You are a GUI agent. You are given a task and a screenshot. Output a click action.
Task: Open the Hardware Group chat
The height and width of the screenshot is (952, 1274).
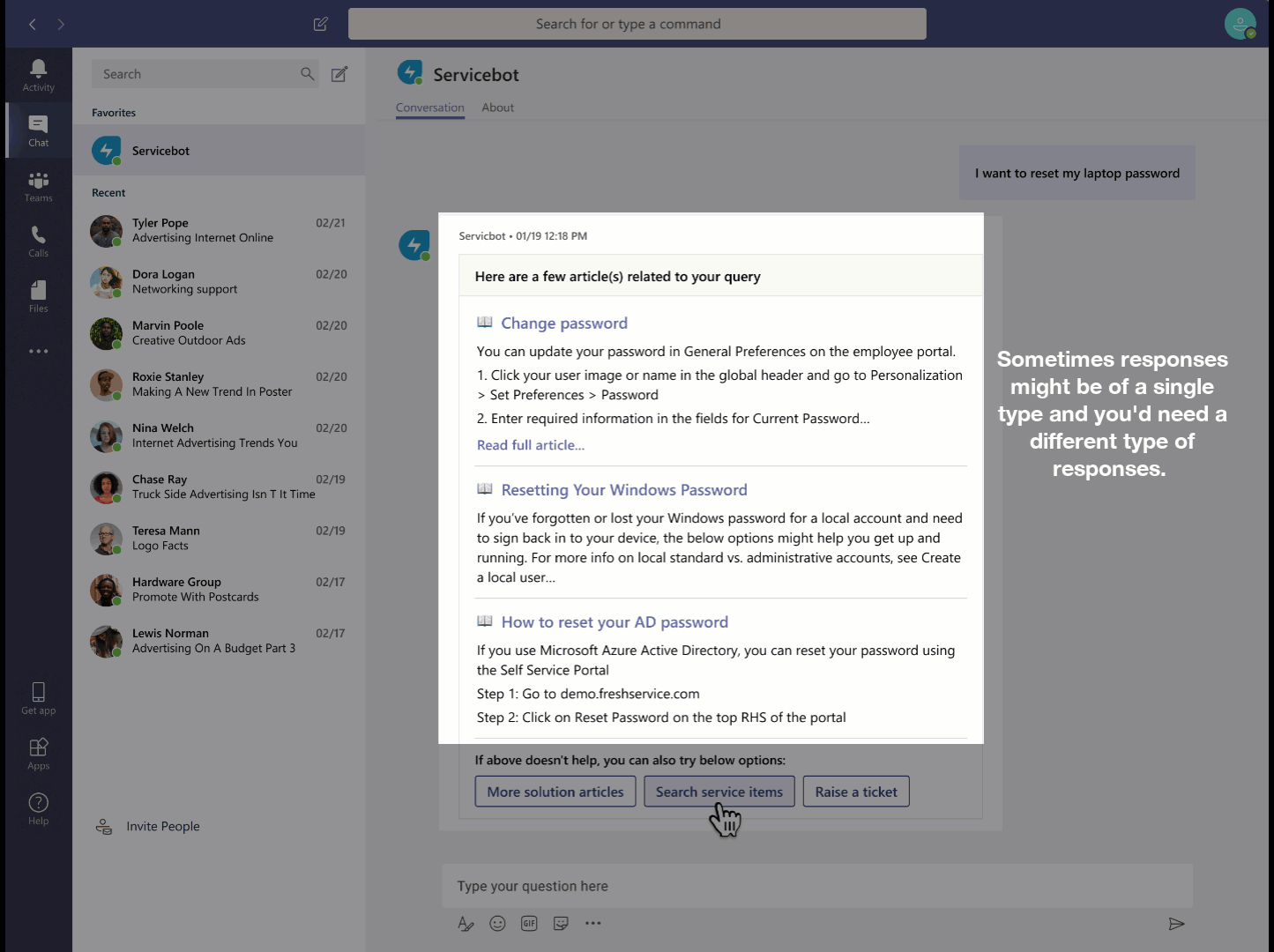[x=219, y=590]
